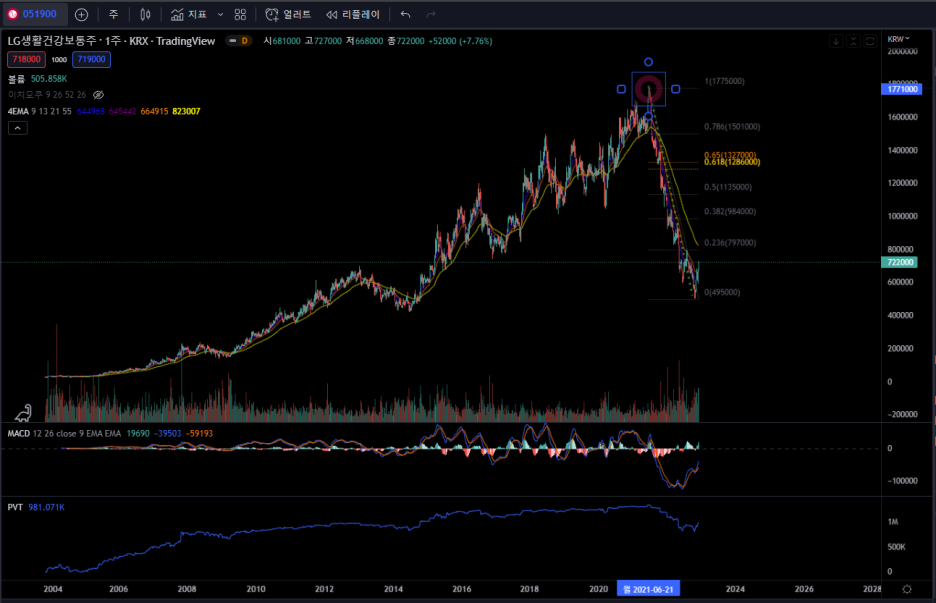Viewport: 936px width, 603px height.
Task: Open the indicator templates grid icon
Action: [x=240, y=14]
